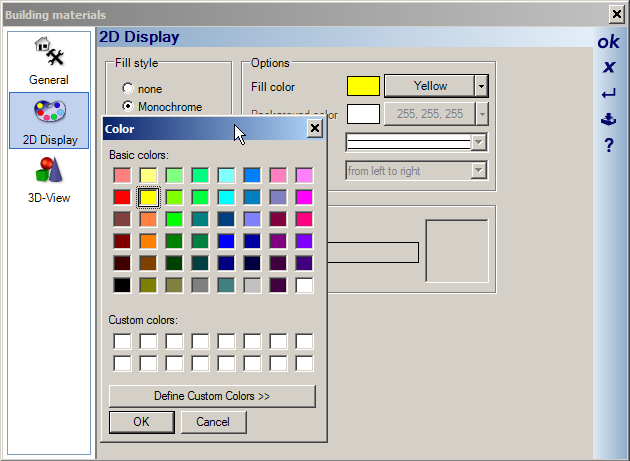Click the anchor-shaped icon in sidebar
The height and width of the screenshot is (461, 630).
coord(608,120)
